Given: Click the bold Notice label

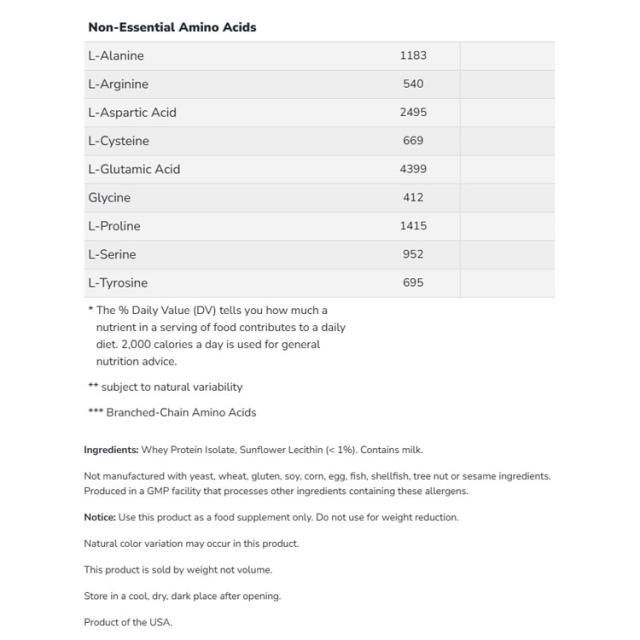Looking at the screenshot, I should [x=100, y=517].
